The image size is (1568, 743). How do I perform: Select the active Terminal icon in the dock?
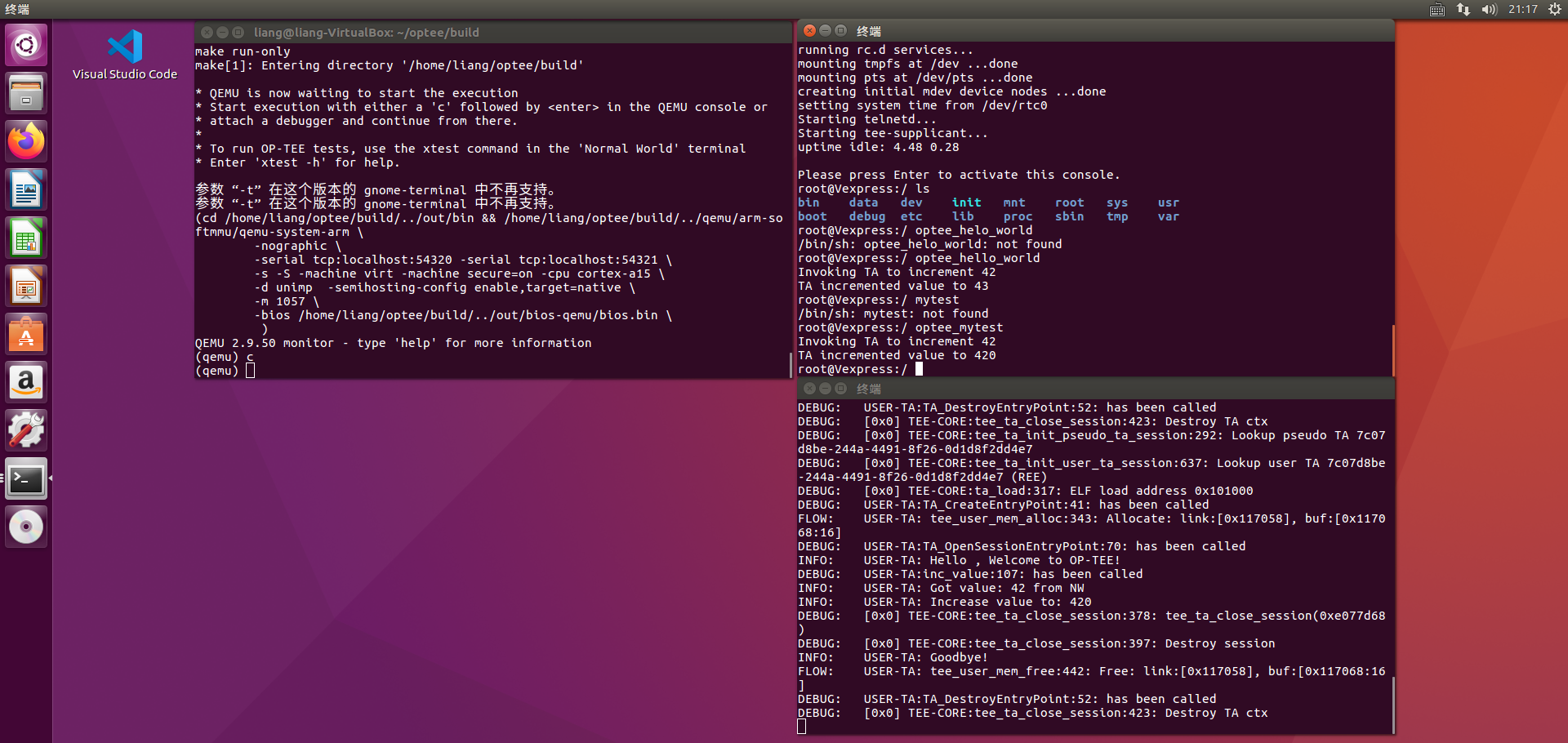click(26, 478)
